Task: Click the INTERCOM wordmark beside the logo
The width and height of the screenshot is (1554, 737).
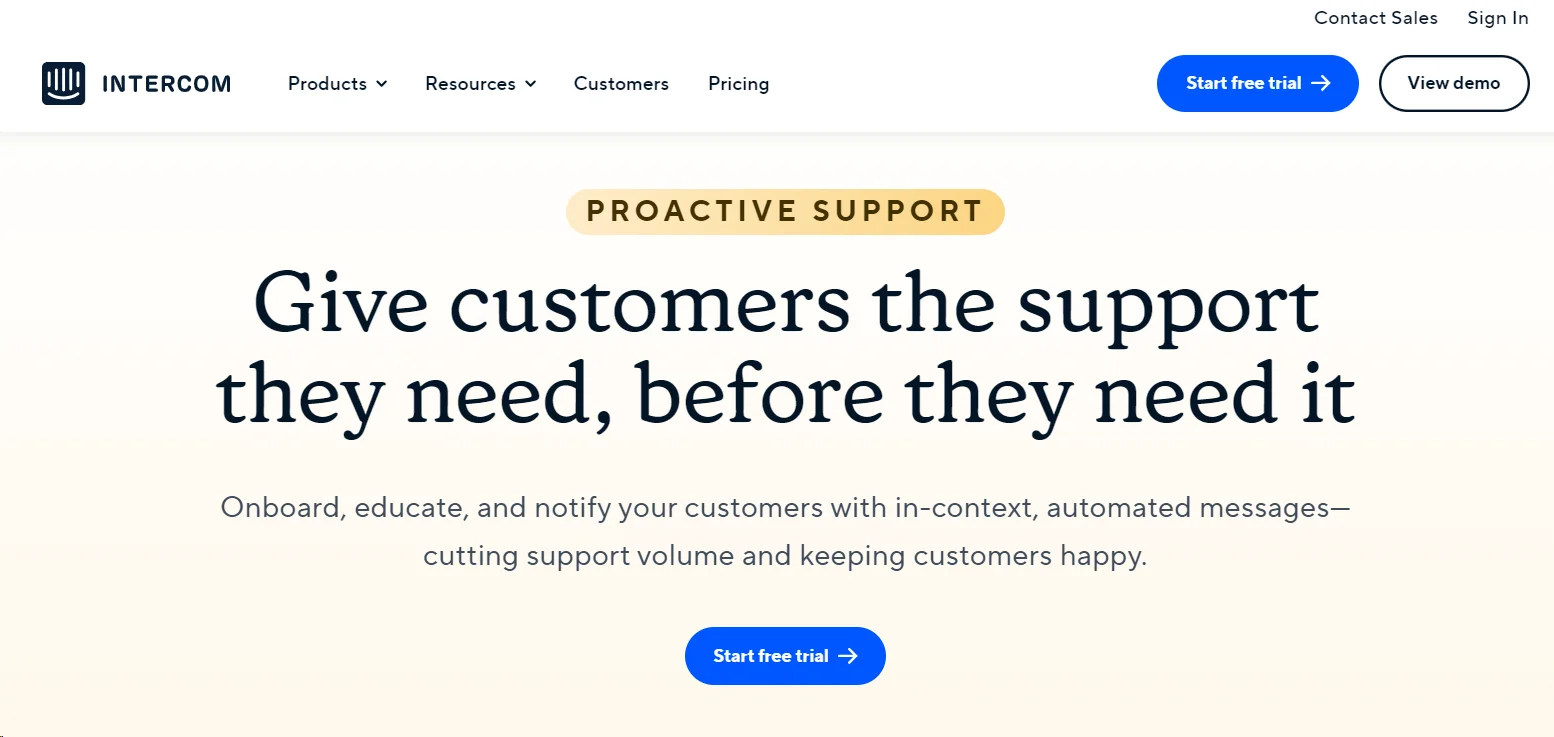Action: 167,84
